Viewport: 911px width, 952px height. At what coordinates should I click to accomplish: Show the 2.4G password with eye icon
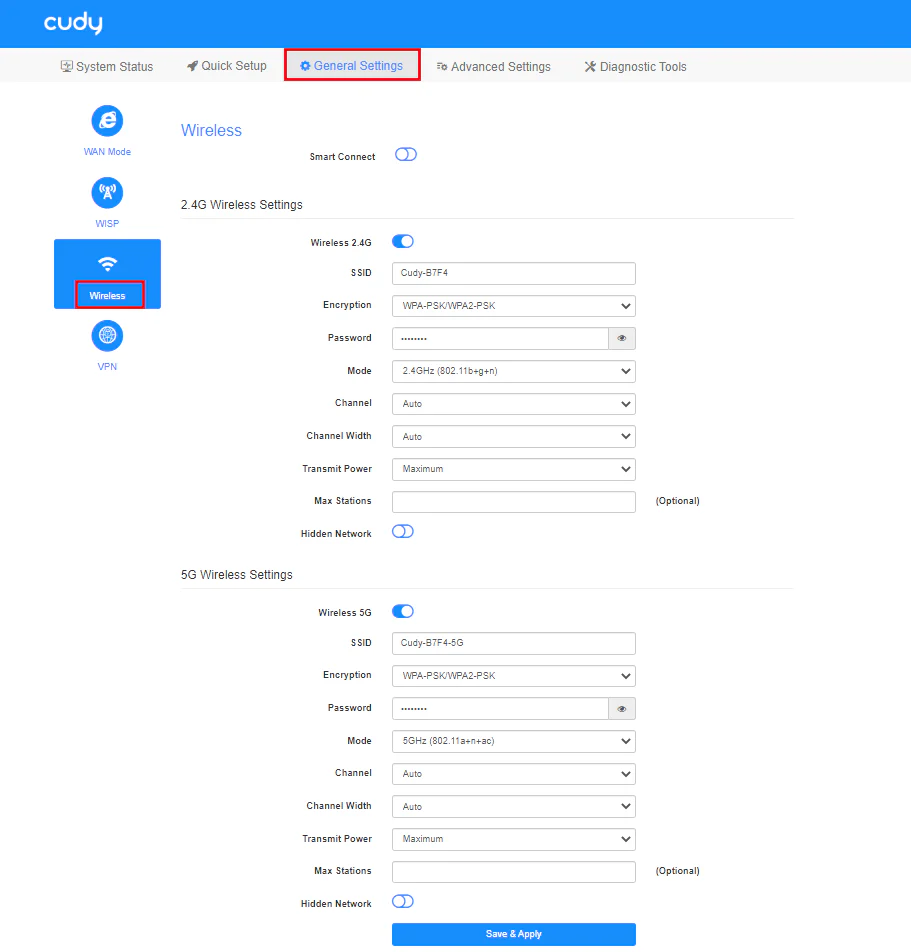pos(622,339)
